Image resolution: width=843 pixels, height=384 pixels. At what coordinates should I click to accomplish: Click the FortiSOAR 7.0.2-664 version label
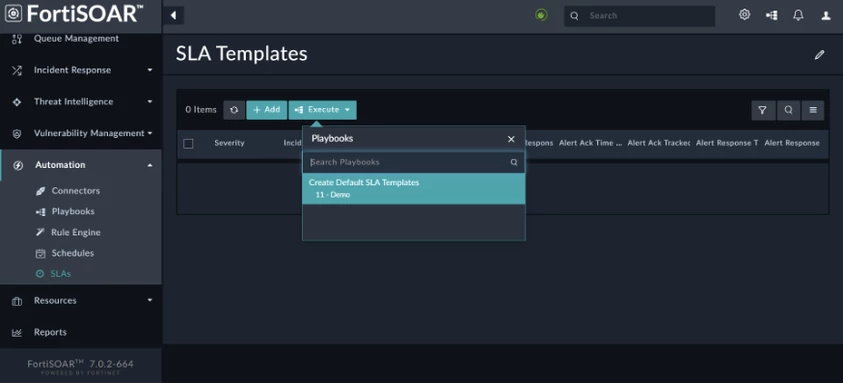[81, 364]
